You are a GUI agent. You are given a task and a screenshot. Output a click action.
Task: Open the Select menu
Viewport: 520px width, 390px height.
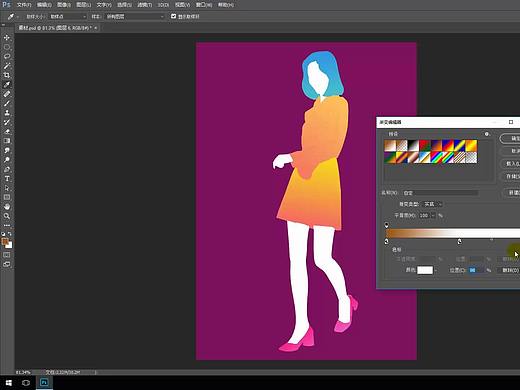[x=124, y=5]
